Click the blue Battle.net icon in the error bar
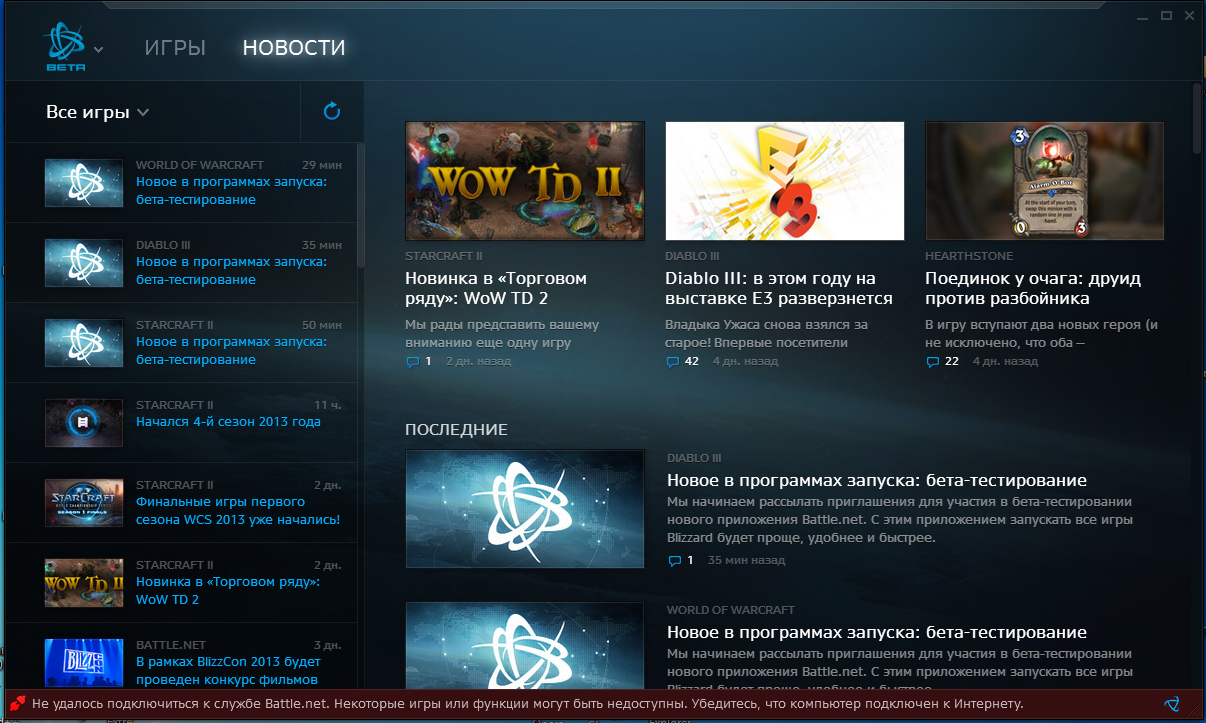The image size is (1206, 723). pos(1173,704)
